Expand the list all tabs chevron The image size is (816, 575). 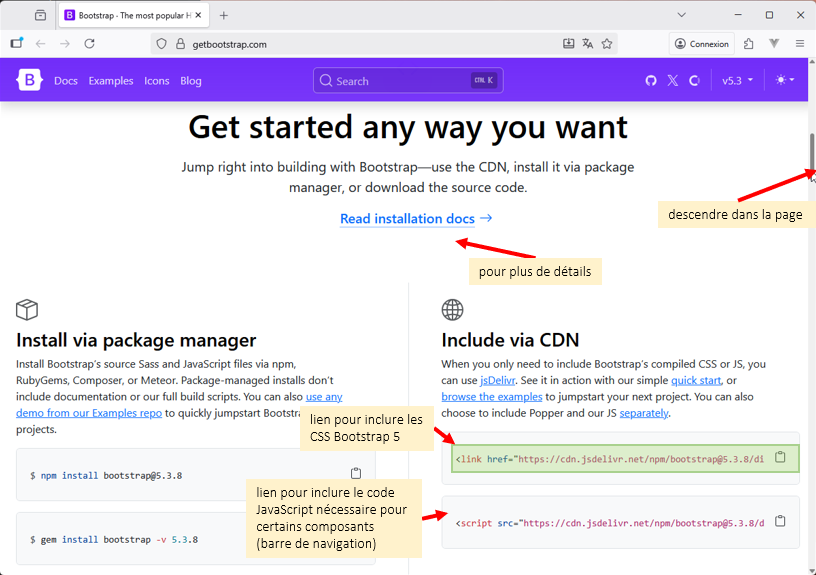point(682,15)
